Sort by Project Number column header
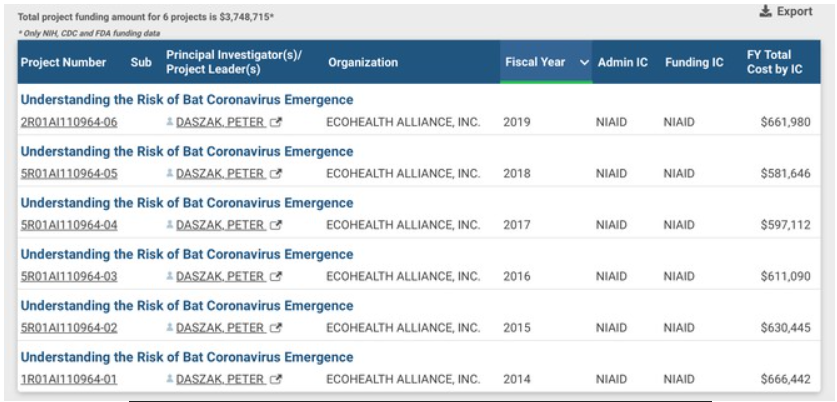Screen dimensions: 837x402 coord(64,62)
